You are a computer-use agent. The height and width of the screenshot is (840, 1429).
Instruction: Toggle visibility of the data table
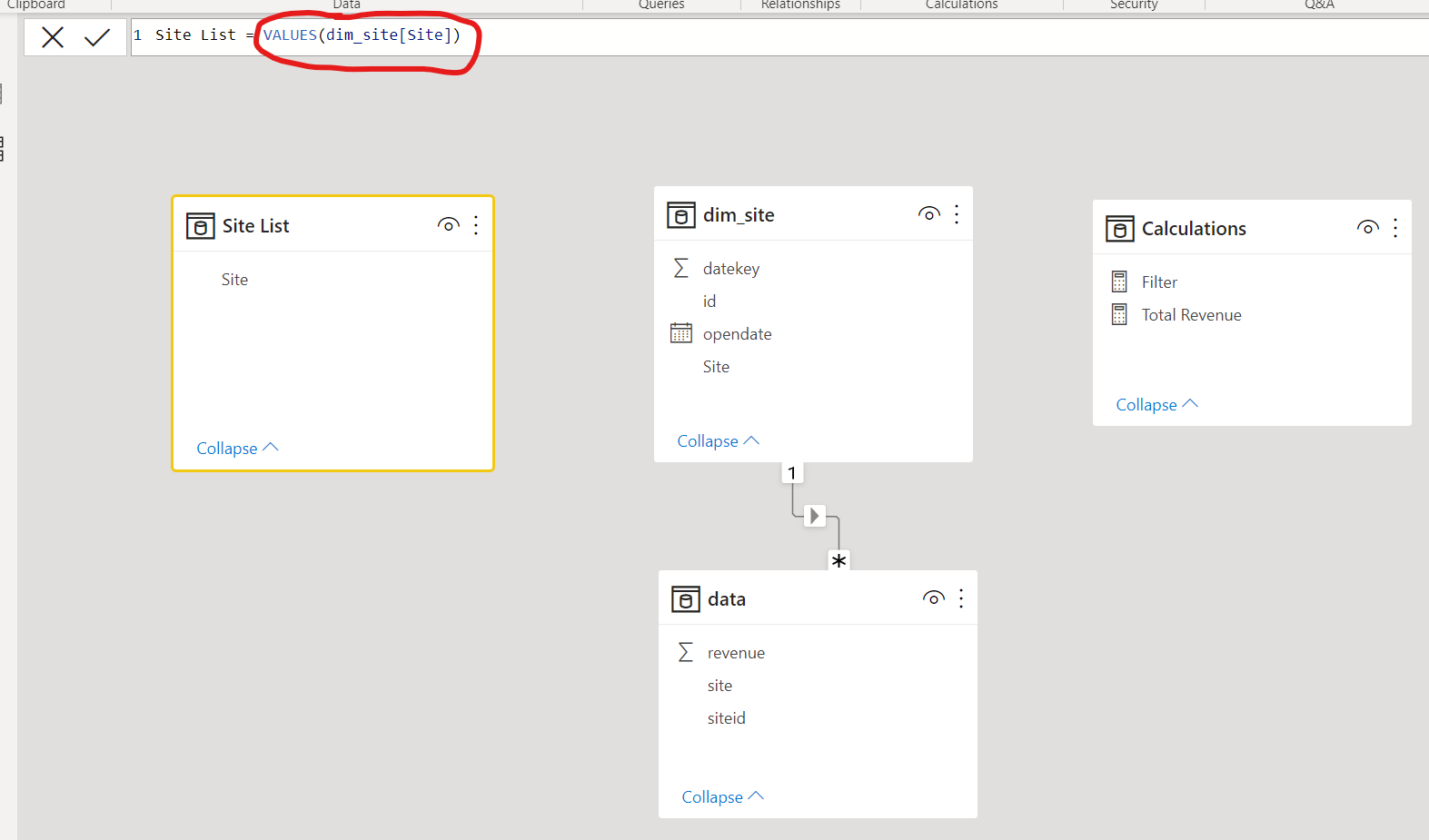click(x=933, y=598)
